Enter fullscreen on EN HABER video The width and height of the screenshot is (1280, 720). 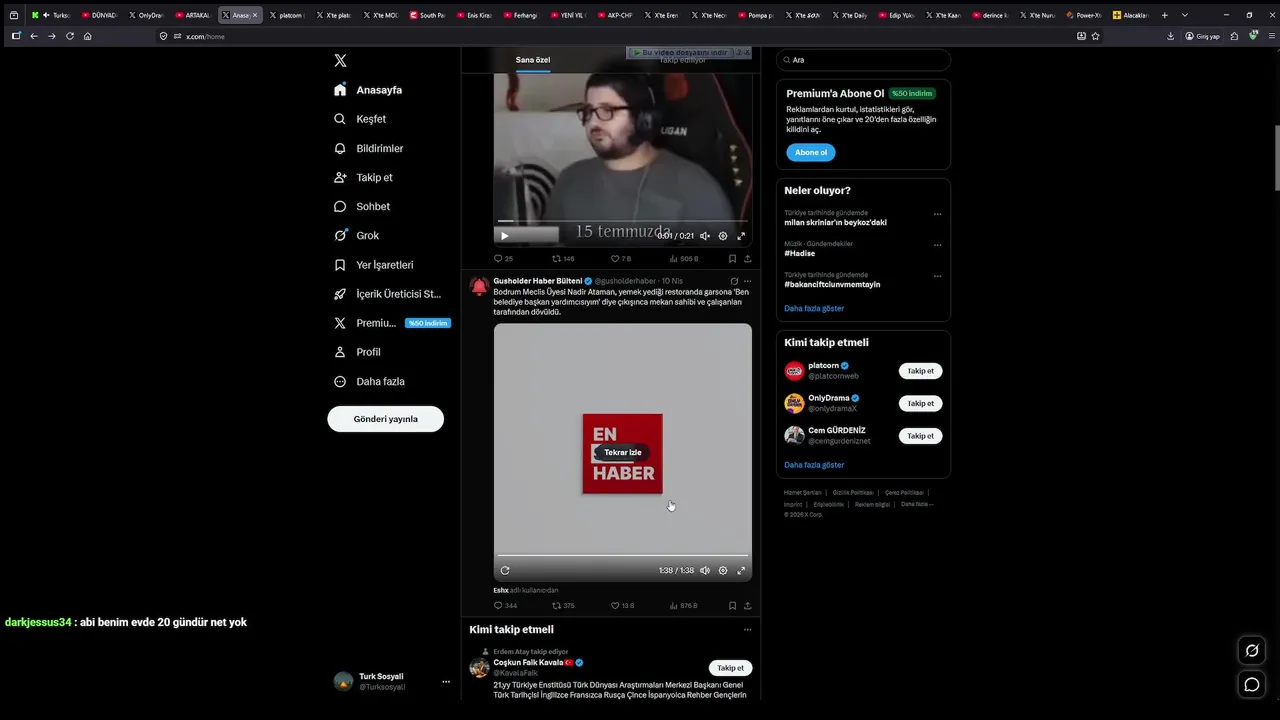coord(741,570)
